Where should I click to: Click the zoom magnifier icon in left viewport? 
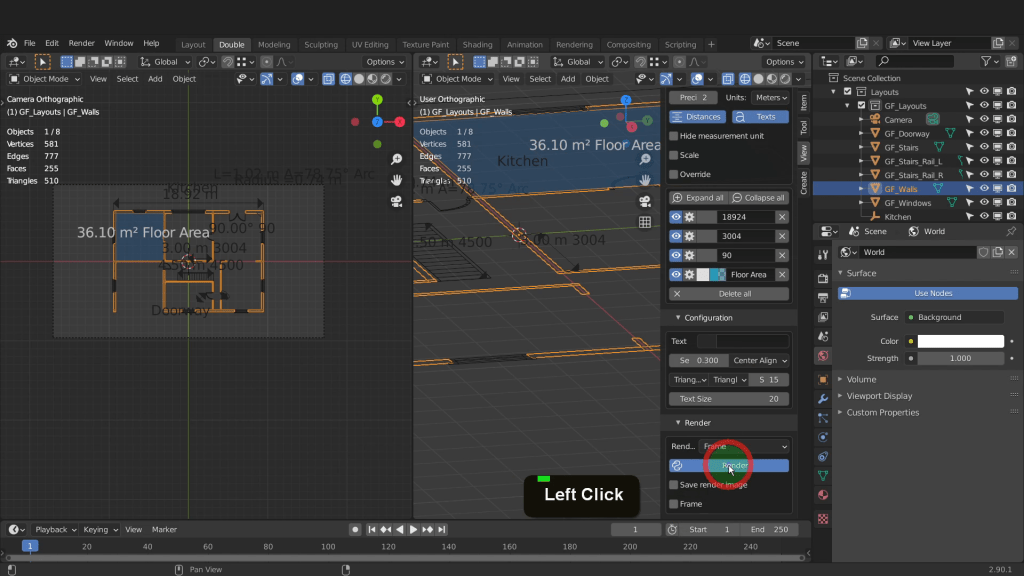(x=397, y=160)
